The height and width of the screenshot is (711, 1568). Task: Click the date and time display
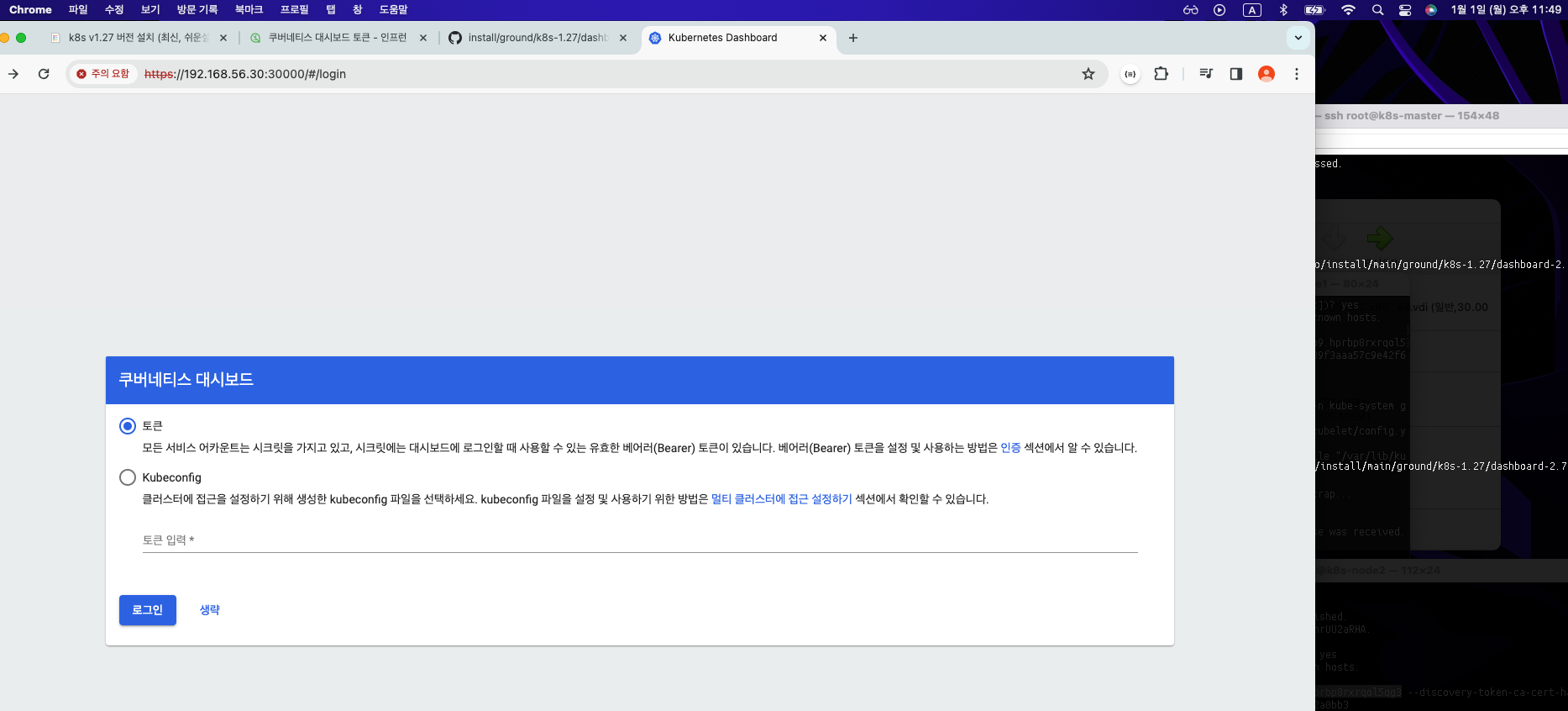[x=1507, y=10]
